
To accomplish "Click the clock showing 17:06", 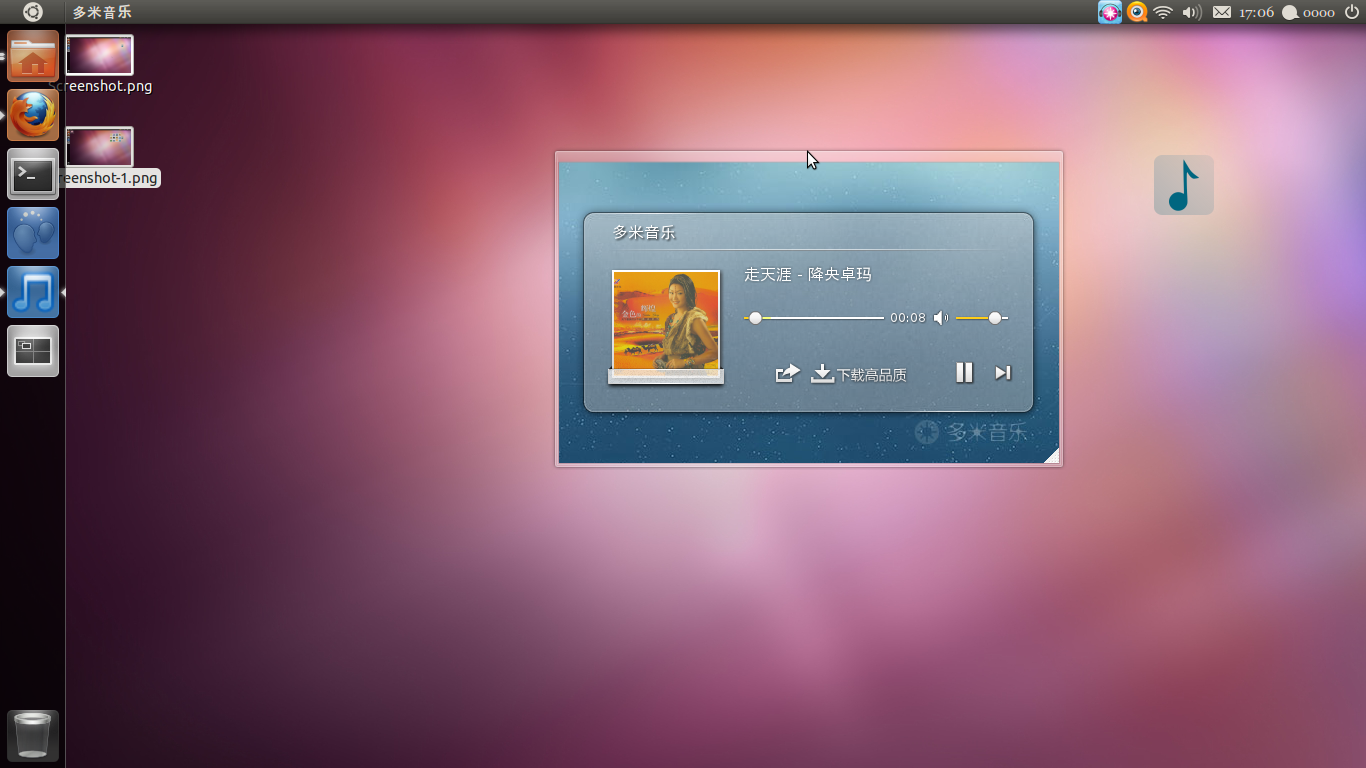I will [1256, 12].
